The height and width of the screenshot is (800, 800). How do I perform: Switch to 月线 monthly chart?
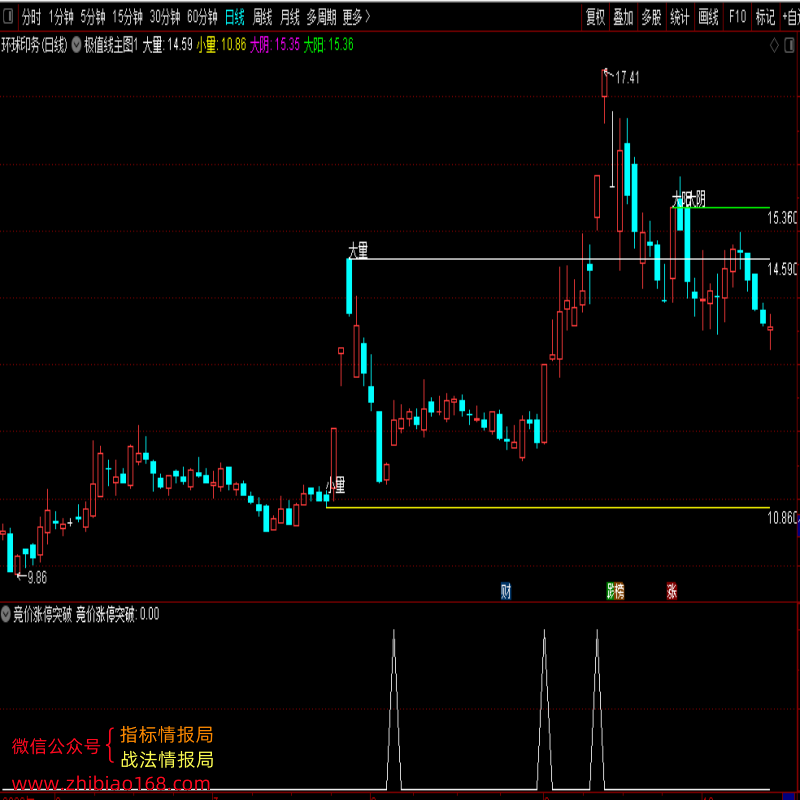290,17
